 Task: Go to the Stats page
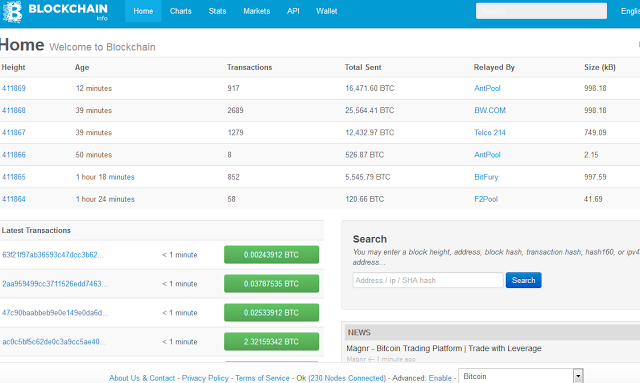217,11
